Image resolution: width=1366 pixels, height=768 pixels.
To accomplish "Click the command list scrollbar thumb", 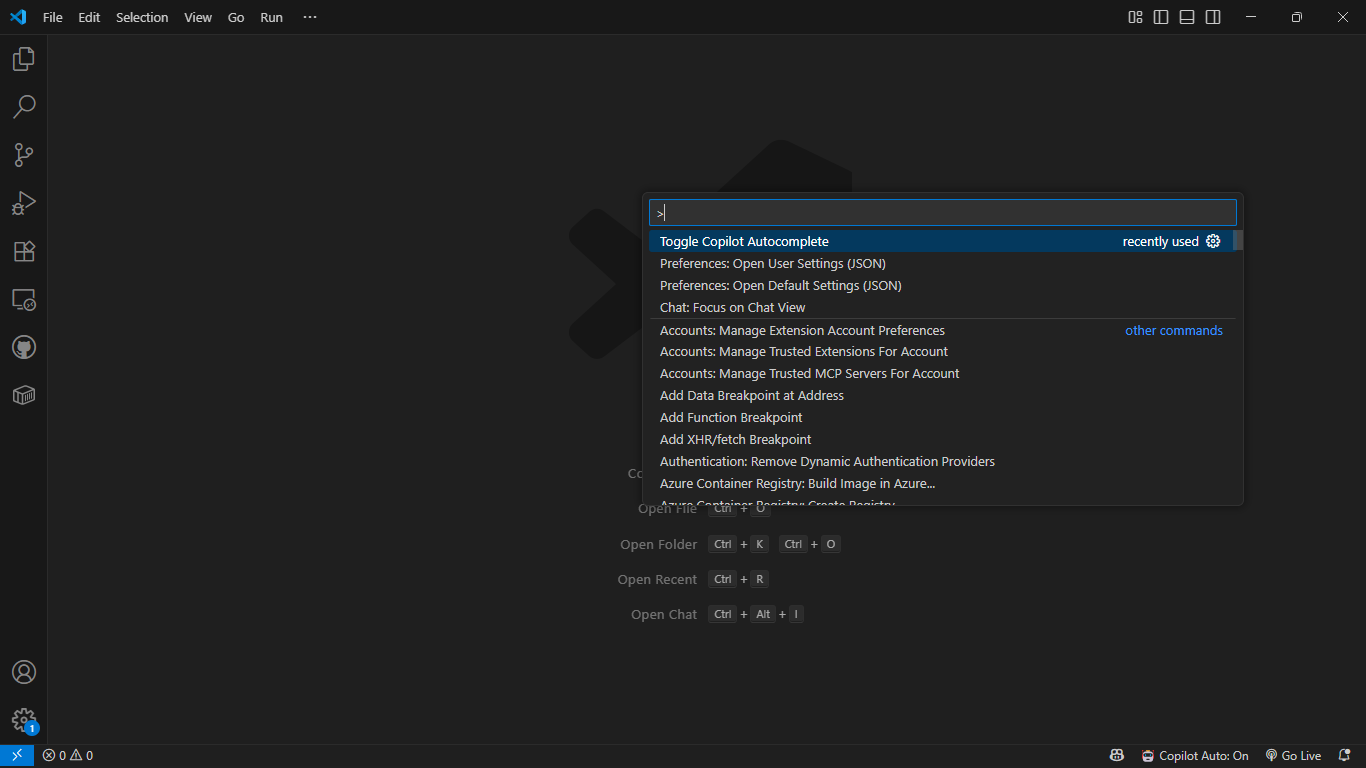I will tap(1238, 240).
